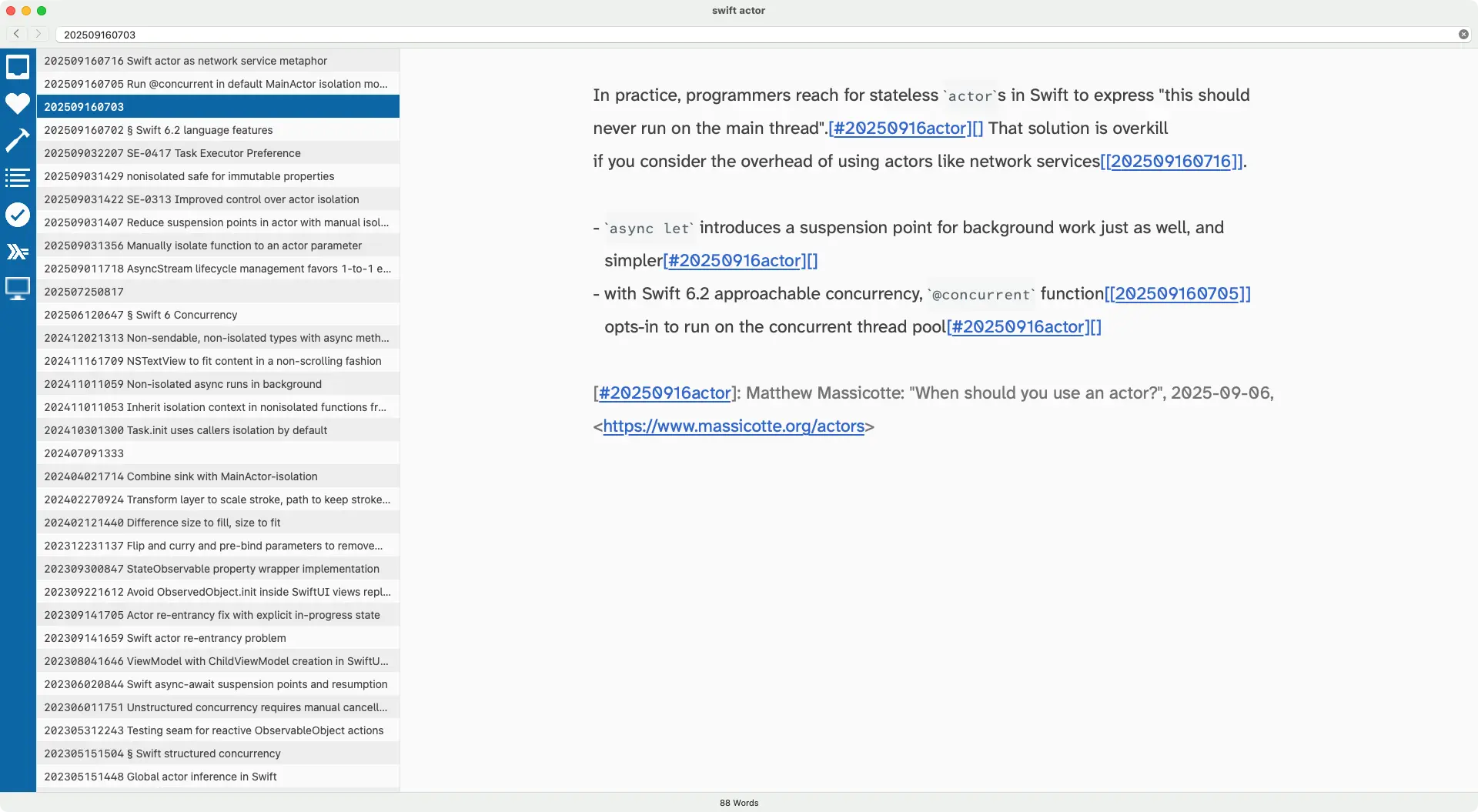Go forward with the right chevron

pos(38,34)
